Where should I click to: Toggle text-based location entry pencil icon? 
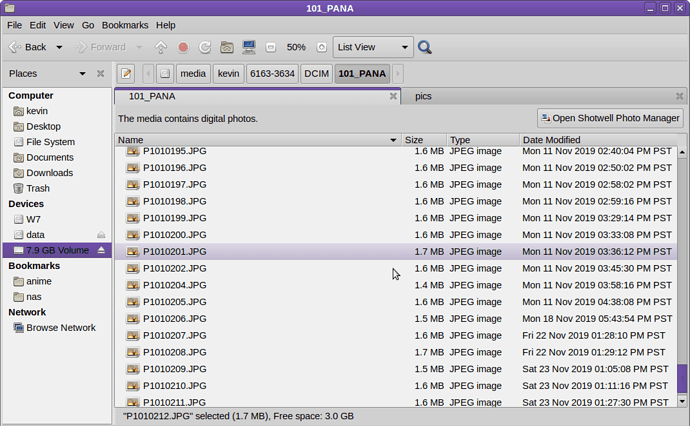(x=126, y=73)
